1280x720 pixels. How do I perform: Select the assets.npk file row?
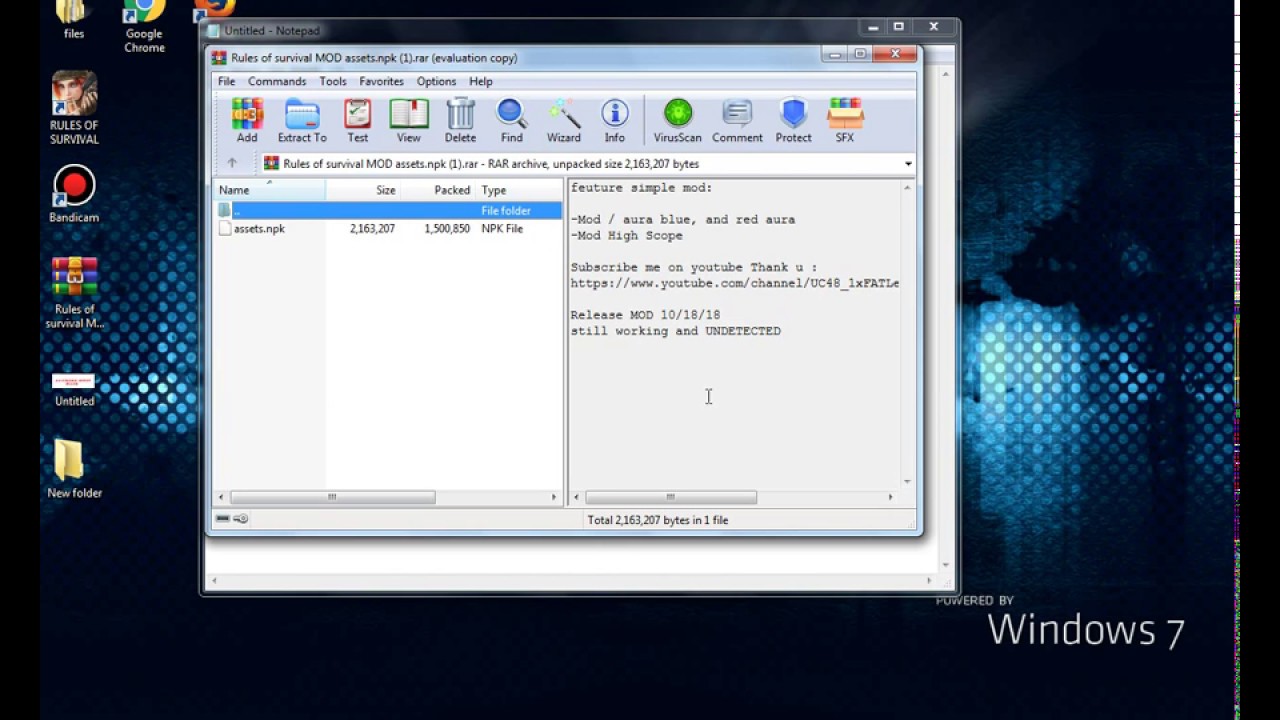point(387,229)
